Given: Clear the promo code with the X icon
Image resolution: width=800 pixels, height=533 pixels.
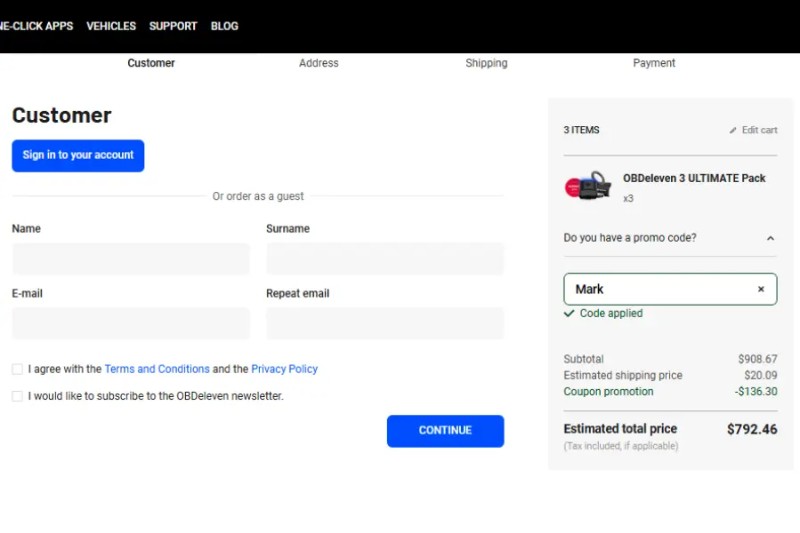Looking at the screenshot, I should click(x=761, y=289).
